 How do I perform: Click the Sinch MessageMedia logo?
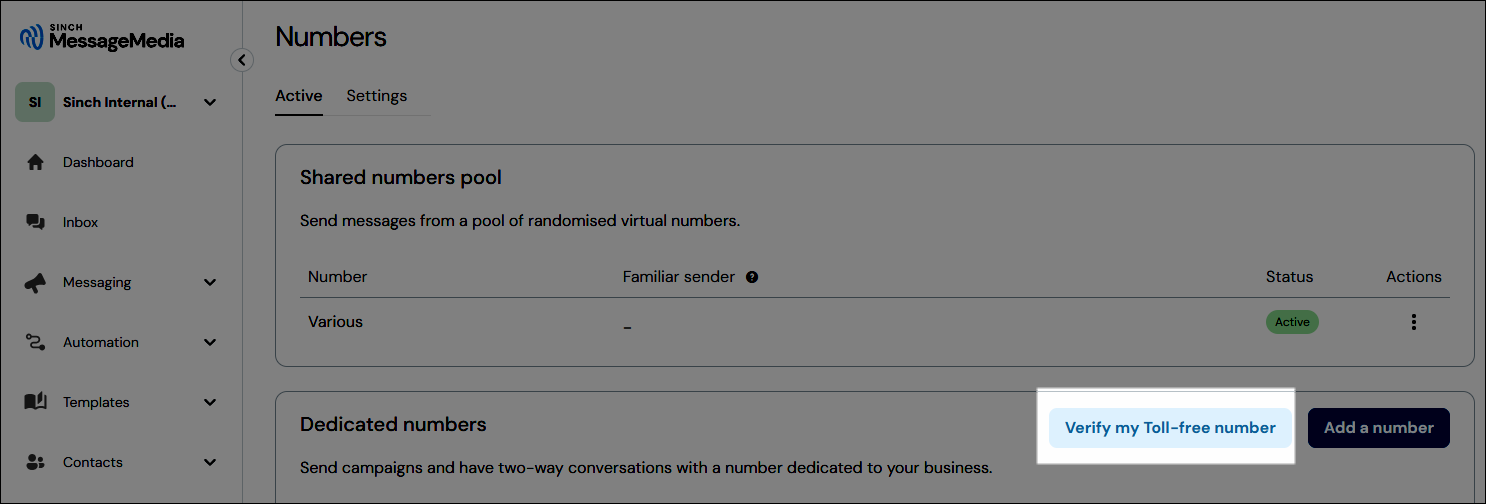pos(102,38)
